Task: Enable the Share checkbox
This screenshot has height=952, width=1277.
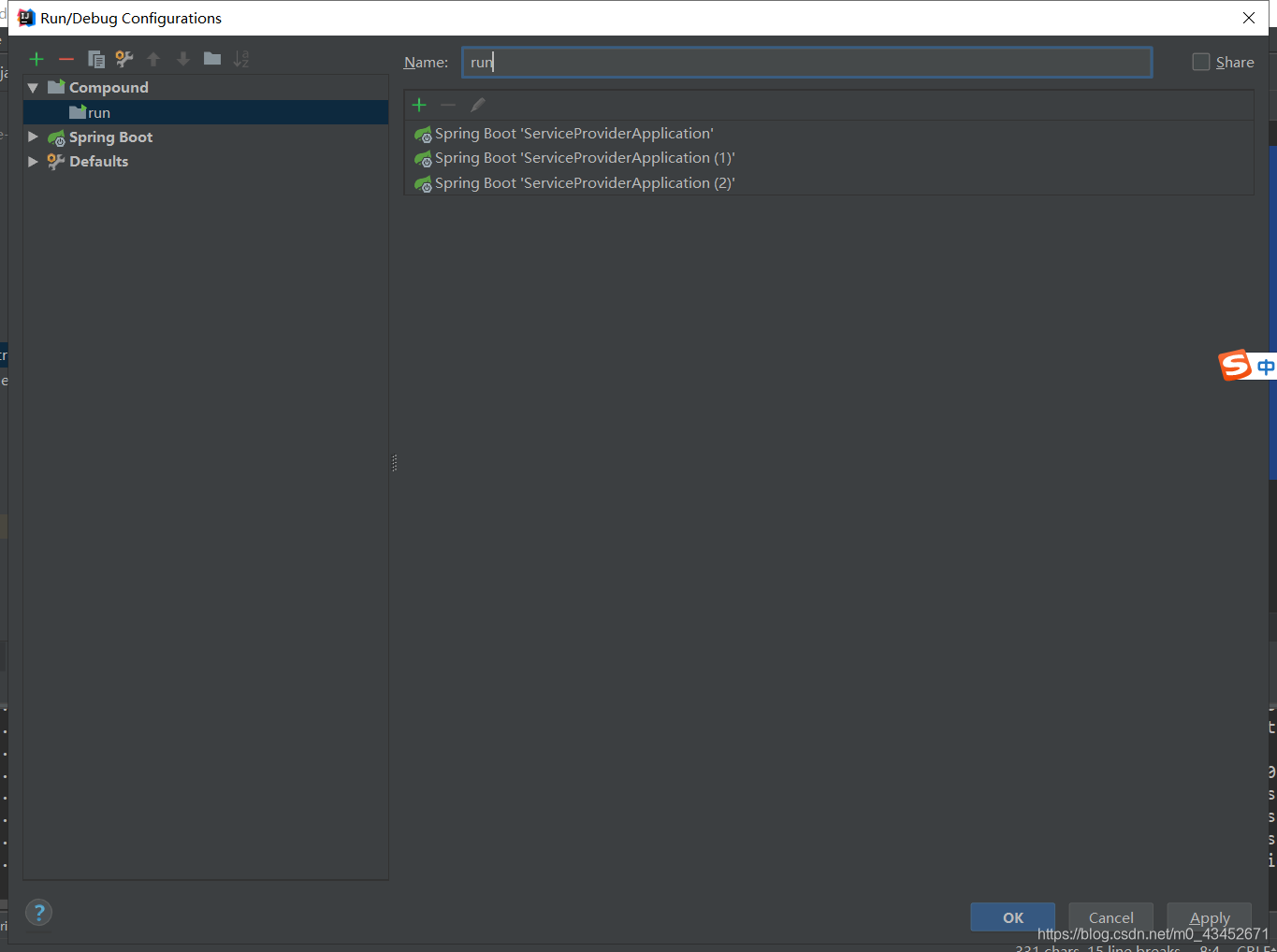Action: click(x=1201, y=62)
